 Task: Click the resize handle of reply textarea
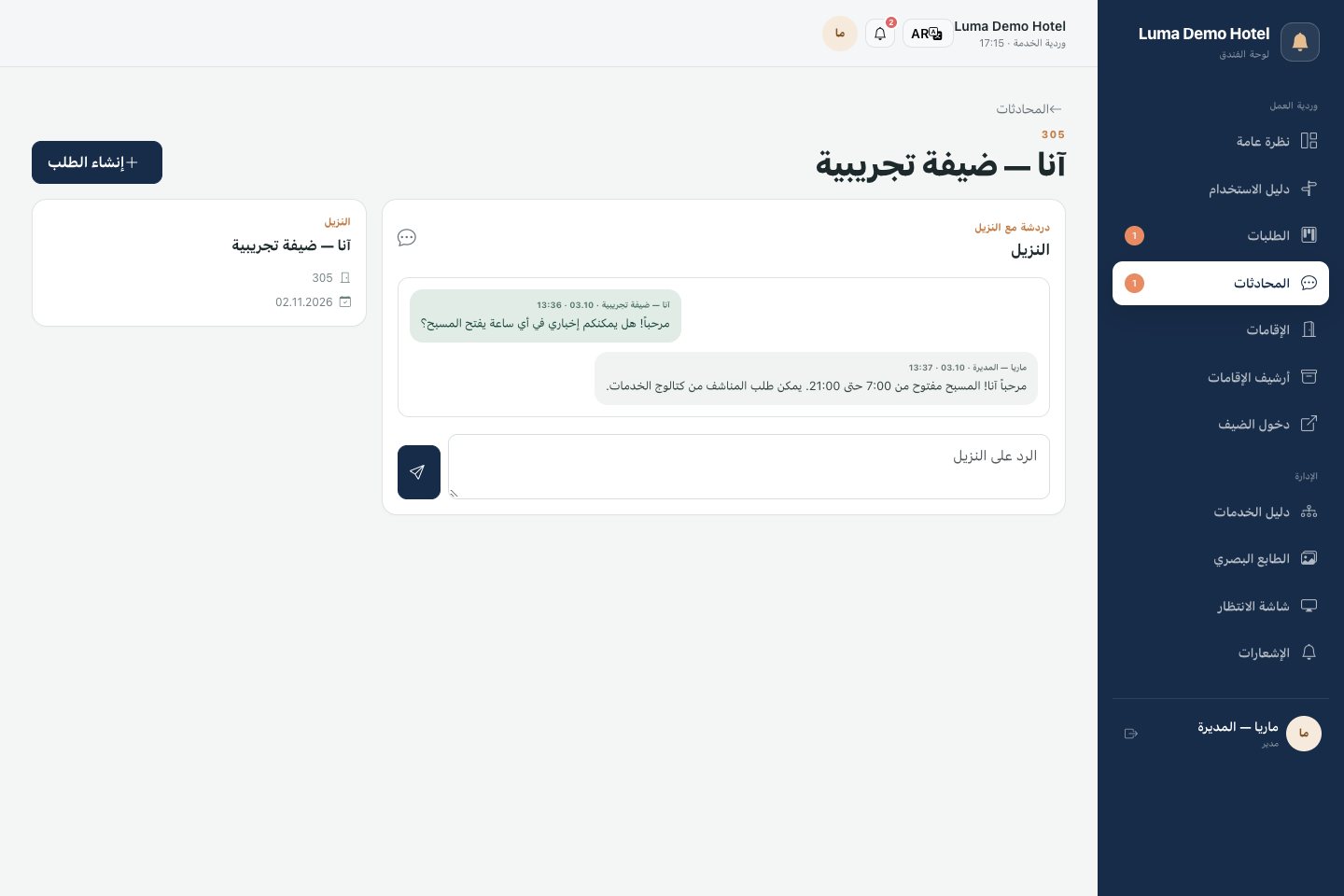[x=455, y=493]
